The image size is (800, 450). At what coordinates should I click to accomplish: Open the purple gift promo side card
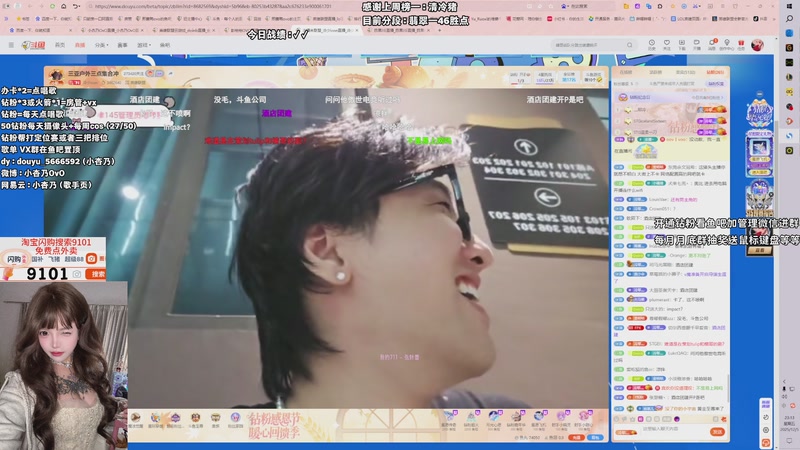tap(759, 153)
